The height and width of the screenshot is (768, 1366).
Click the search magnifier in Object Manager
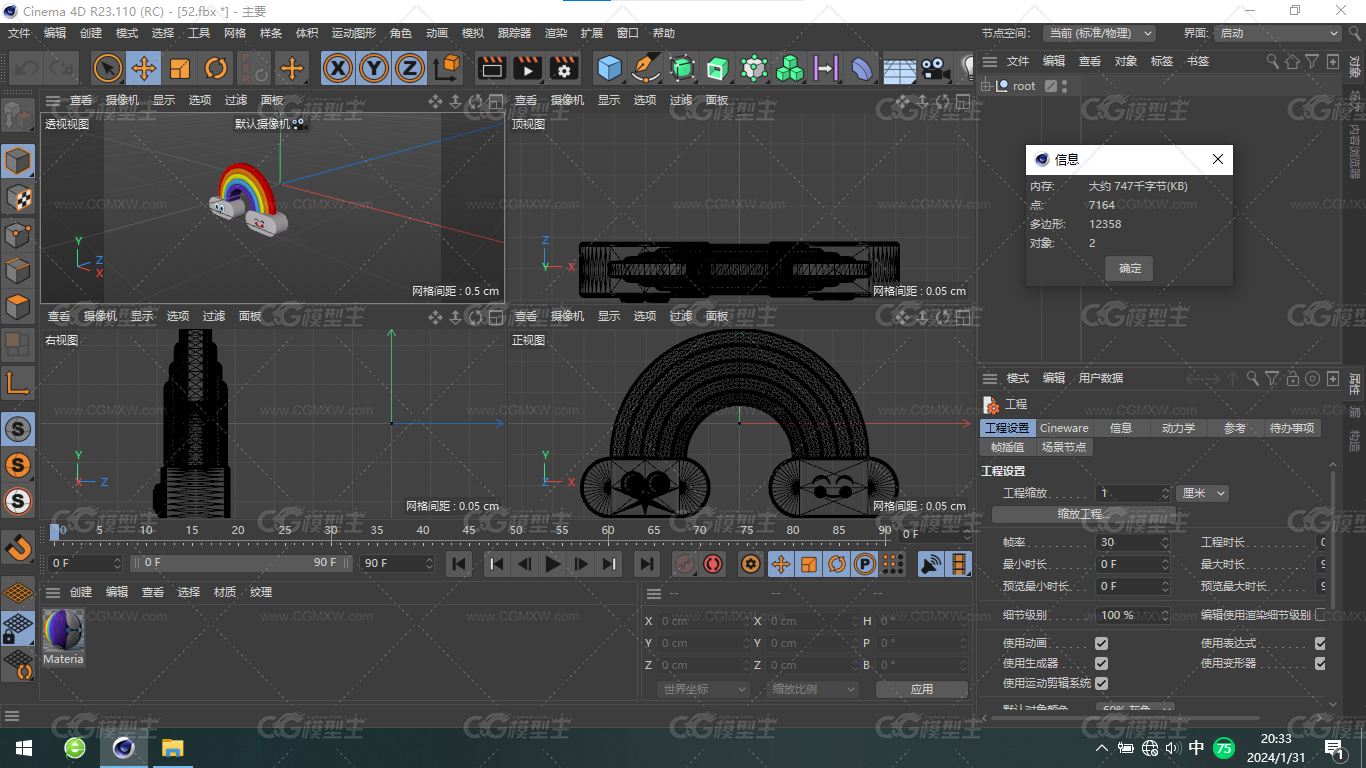1273,61
